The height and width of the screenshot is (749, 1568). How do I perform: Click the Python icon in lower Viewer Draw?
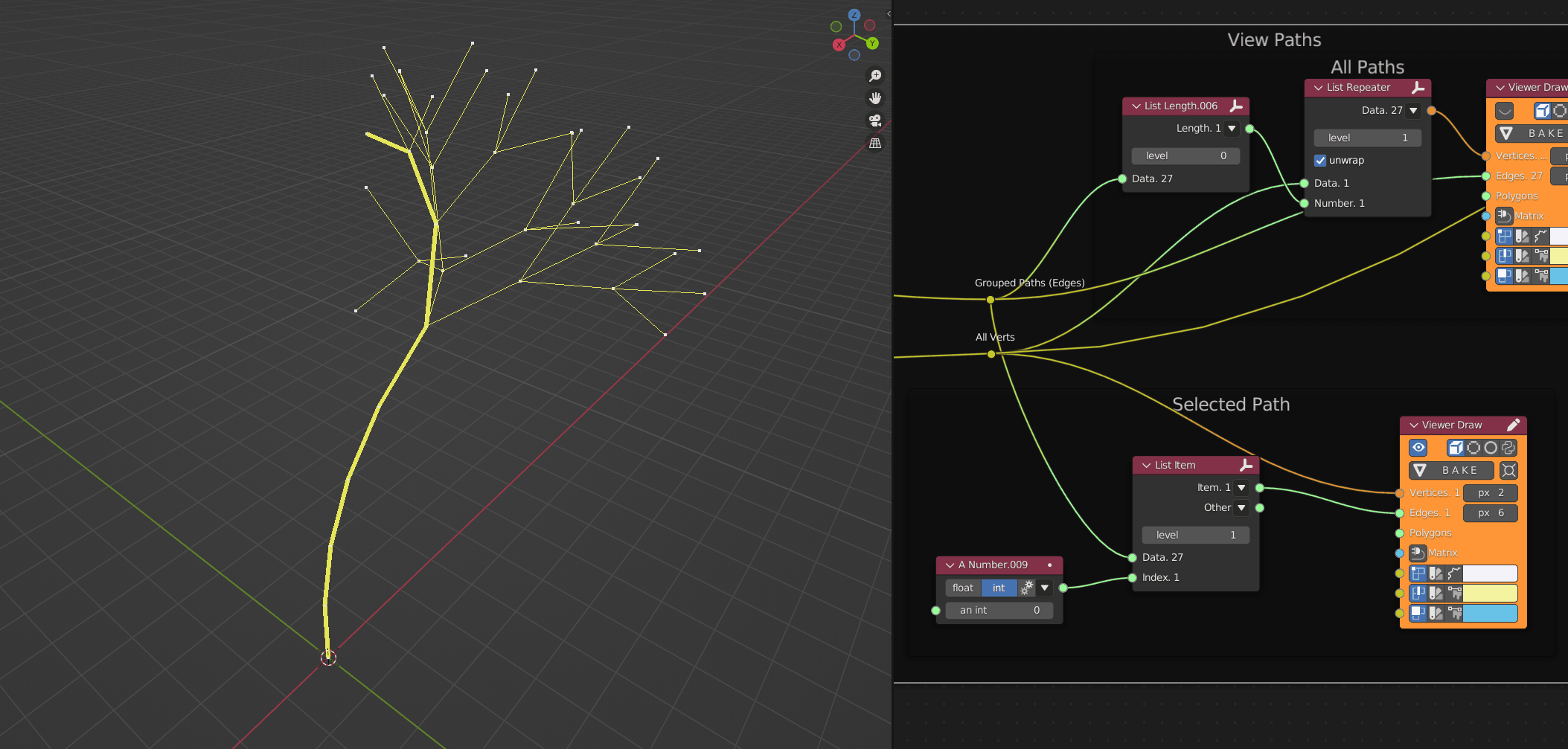pyautogui.click(x=1508, y=448)
